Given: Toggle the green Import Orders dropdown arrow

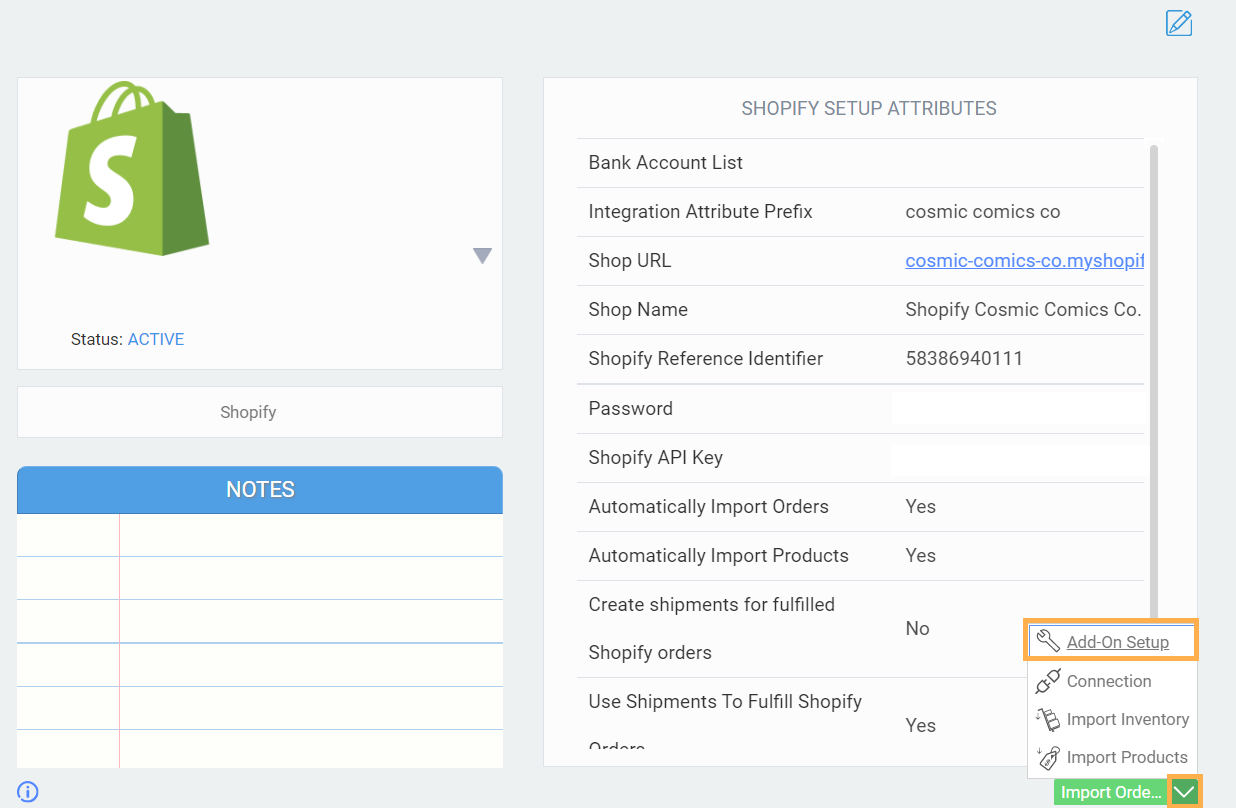Looking at the screenshot, I should tap(1185, 792).
